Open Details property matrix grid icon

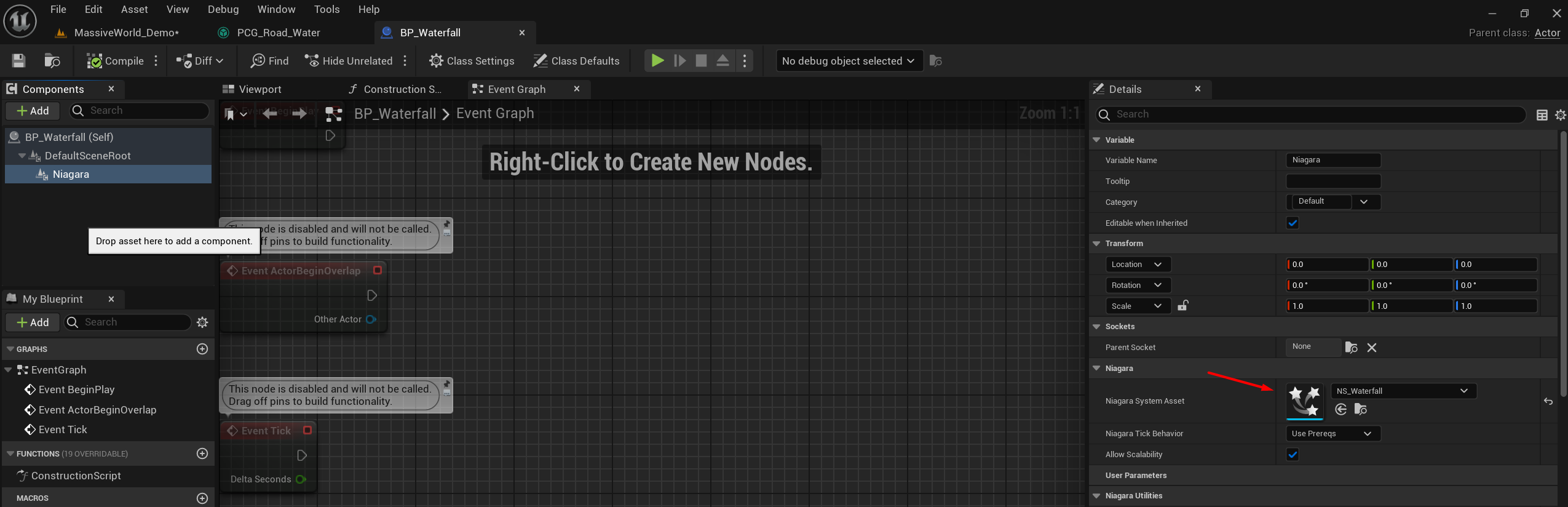coord(1542,115)
